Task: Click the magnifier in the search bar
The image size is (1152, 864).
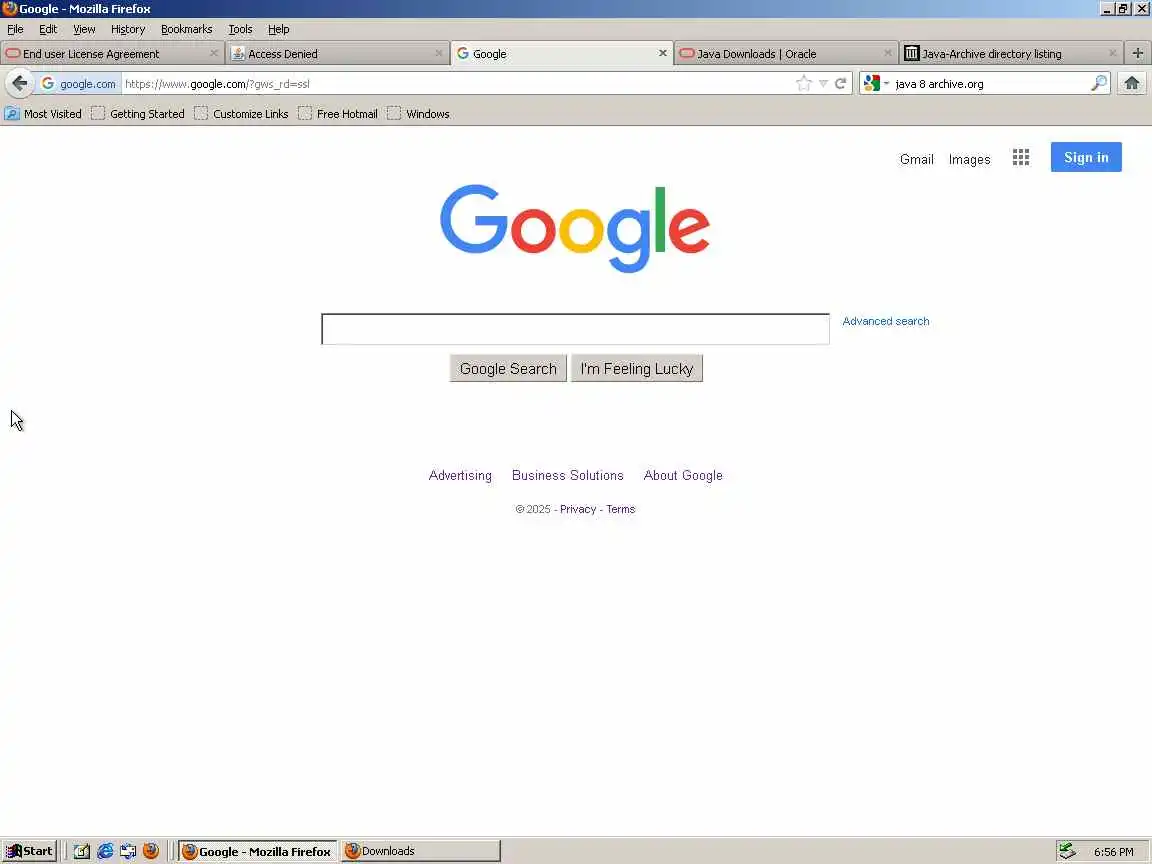Action: (1098, 84)
